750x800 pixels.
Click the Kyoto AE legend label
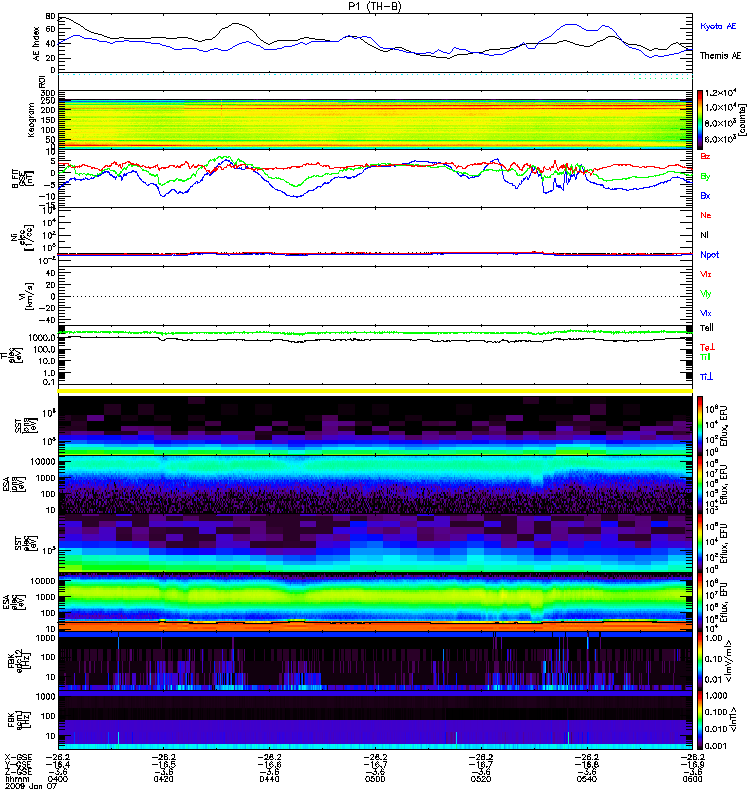tap(720, 26)
